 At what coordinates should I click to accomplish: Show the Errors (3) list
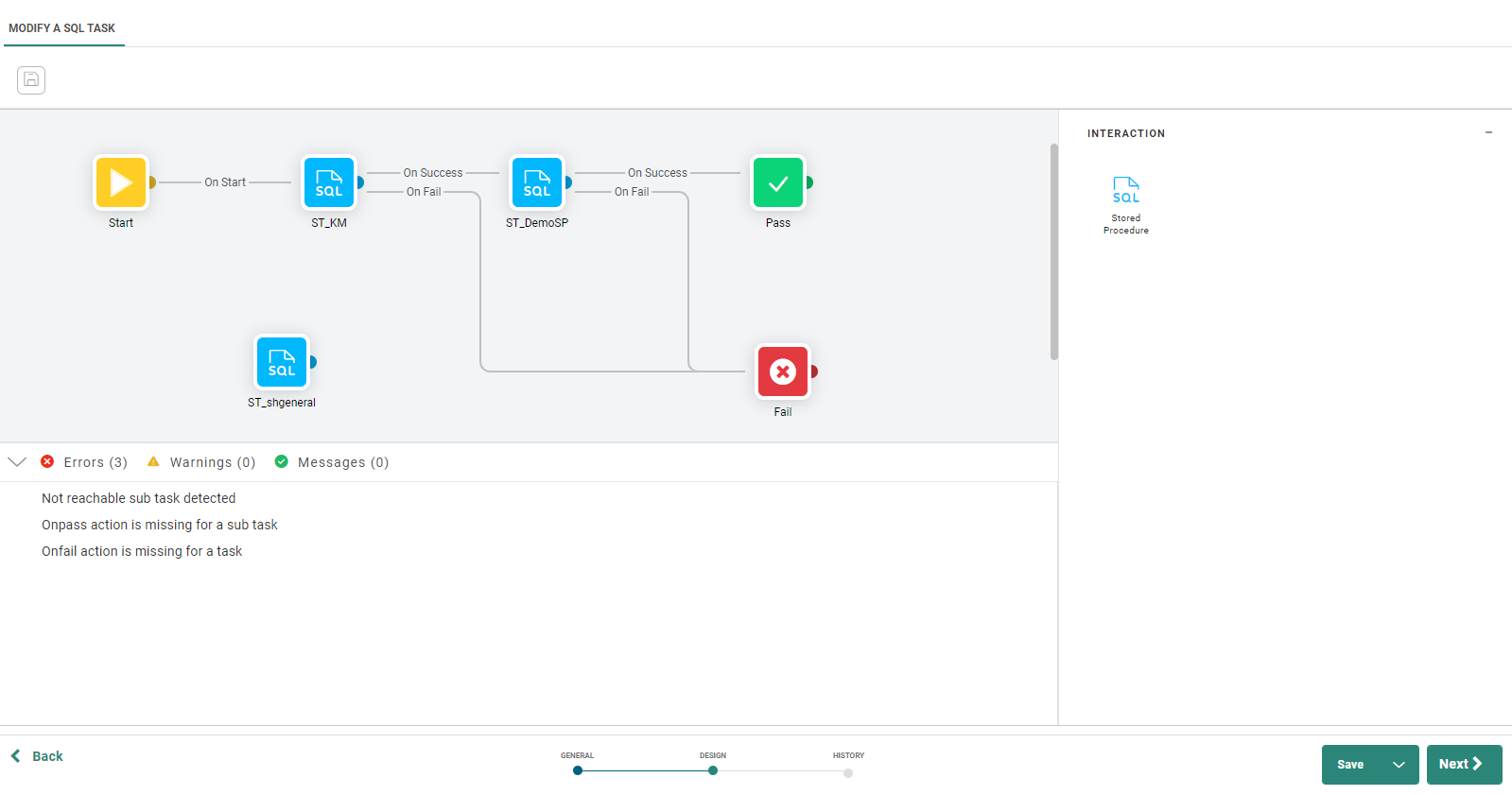pyautogui.click(x=85, y=462)
